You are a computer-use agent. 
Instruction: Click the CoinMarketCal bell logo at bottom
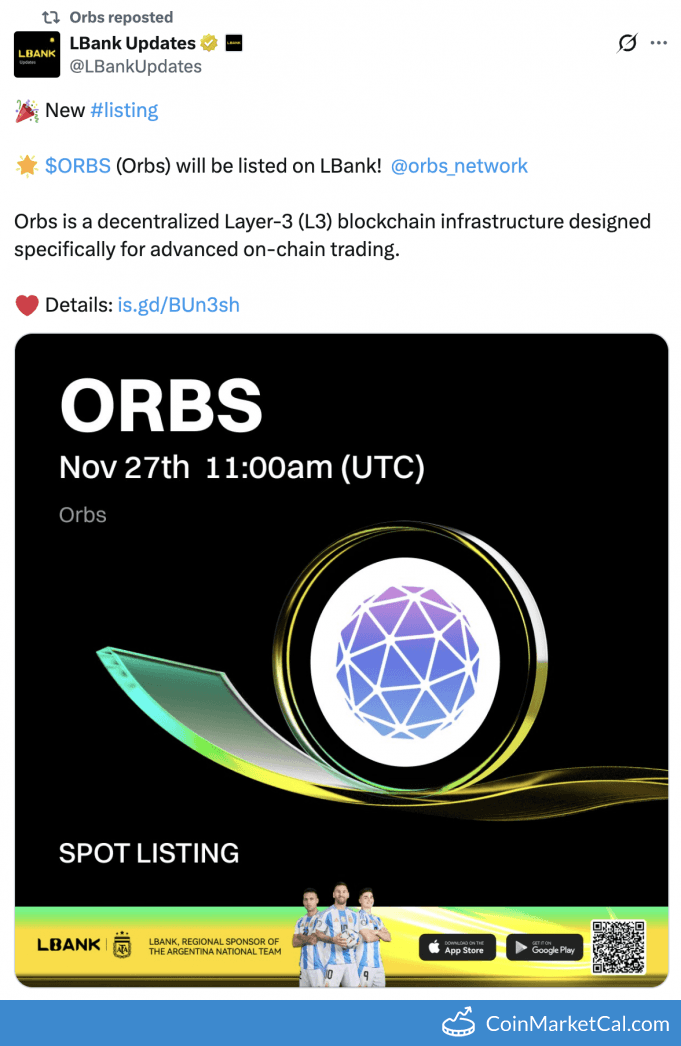click(459, 1024)
